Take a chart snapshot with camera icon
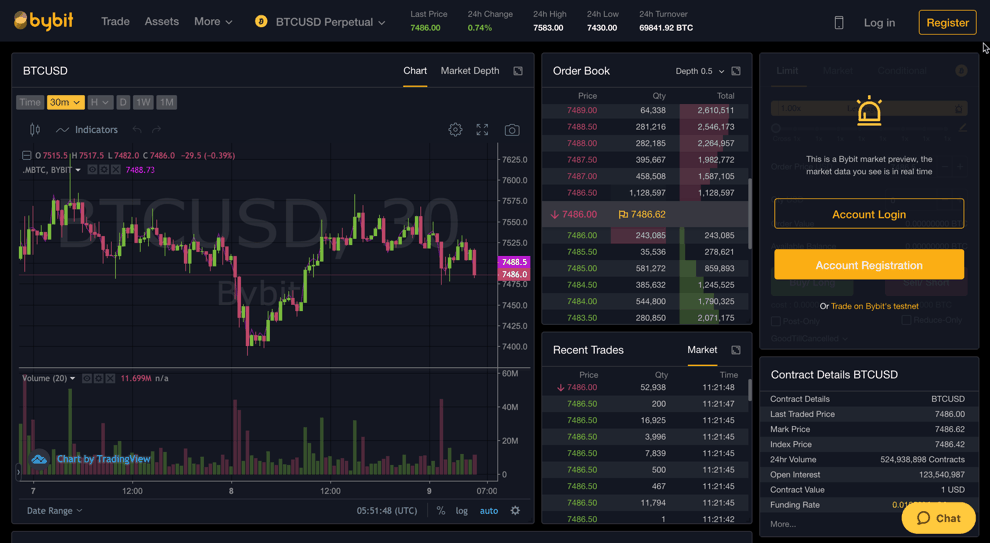Screen dimensions: 990x543 tap(512, 130)
